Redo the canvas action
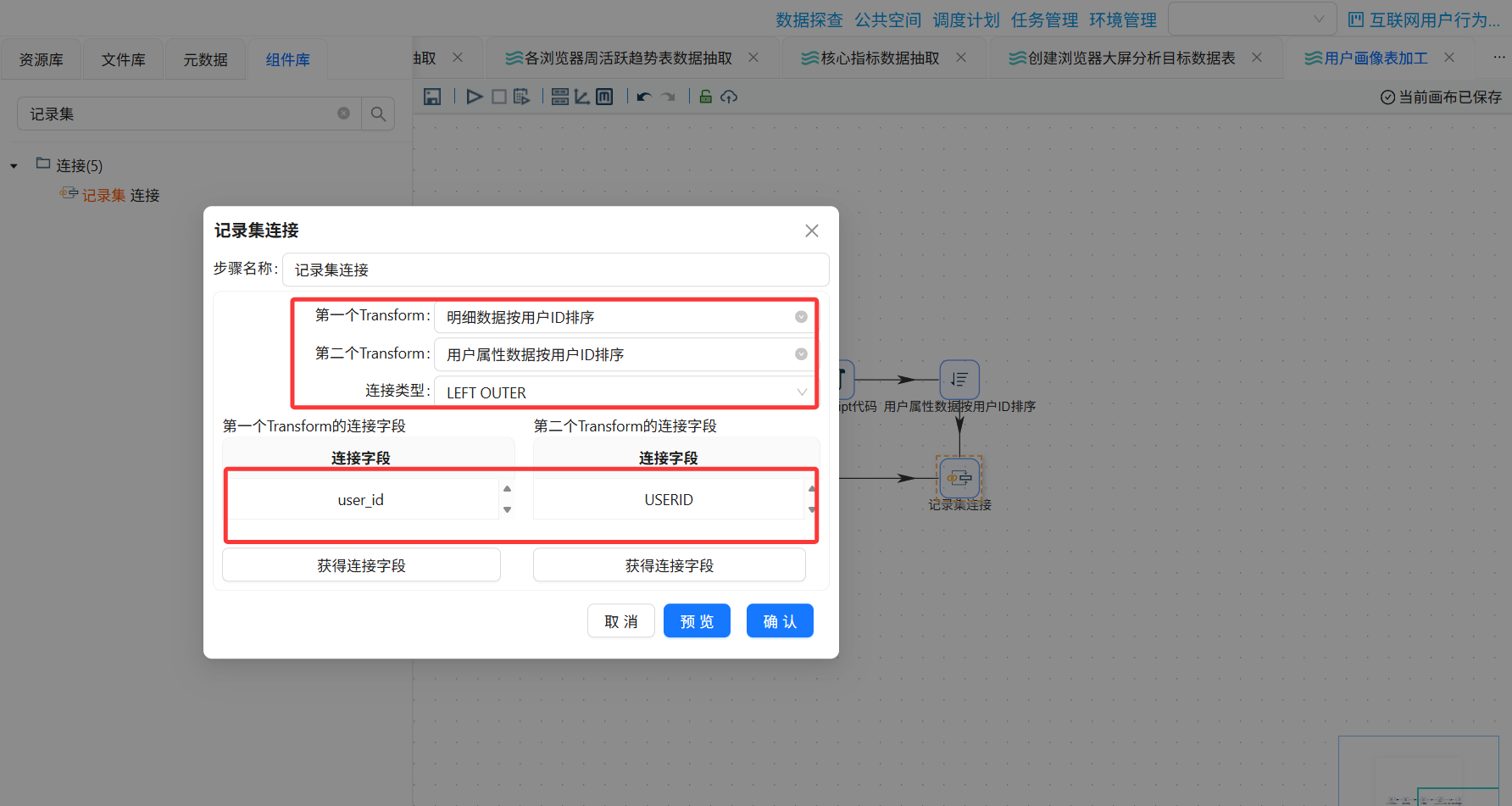The image size is (1512, 806). pos(669,97)
